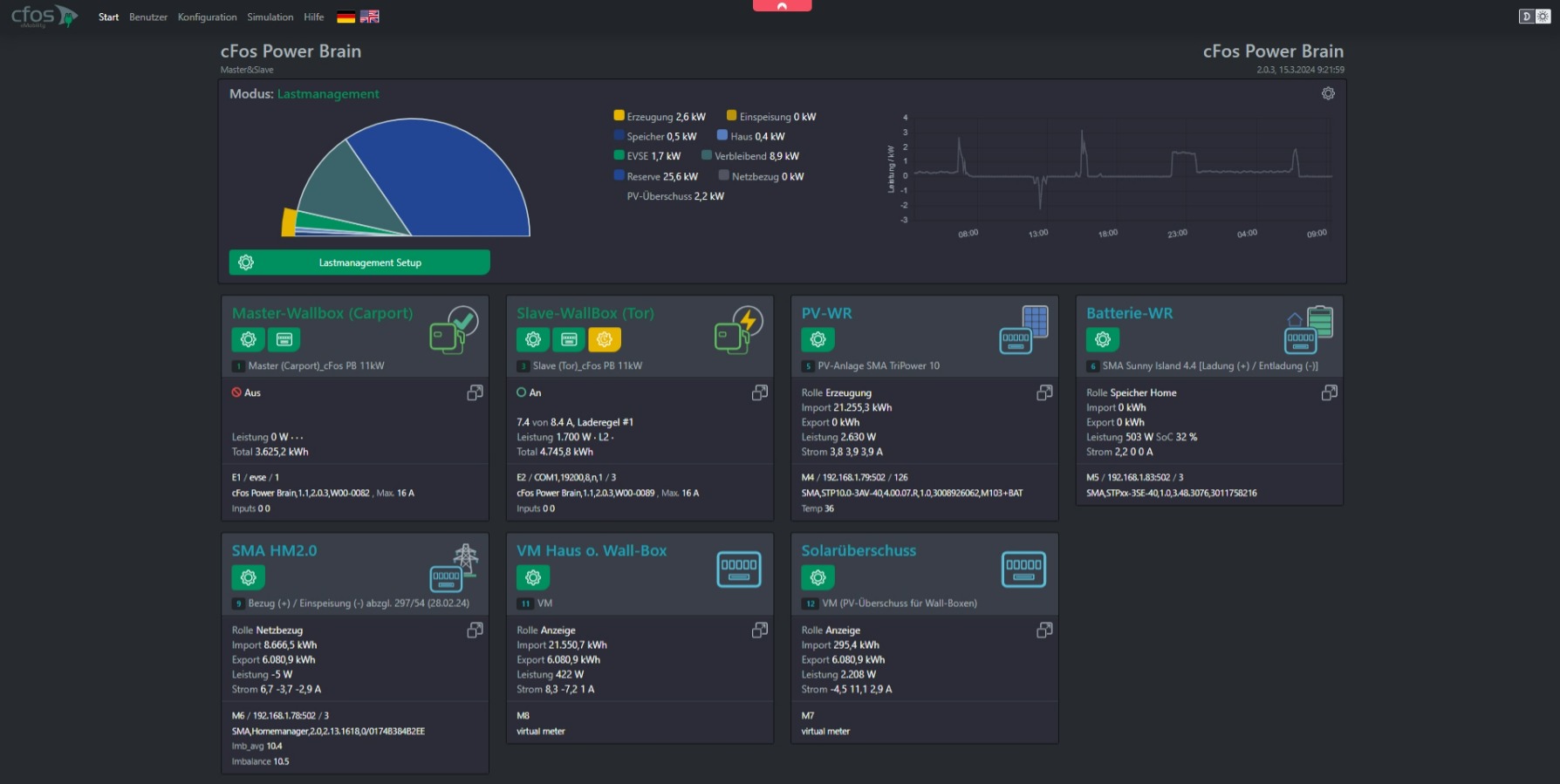The height and width of the screenshot is (784, 1560).
Task: Click the Speicher legend swatch
Action: point(619,135)
